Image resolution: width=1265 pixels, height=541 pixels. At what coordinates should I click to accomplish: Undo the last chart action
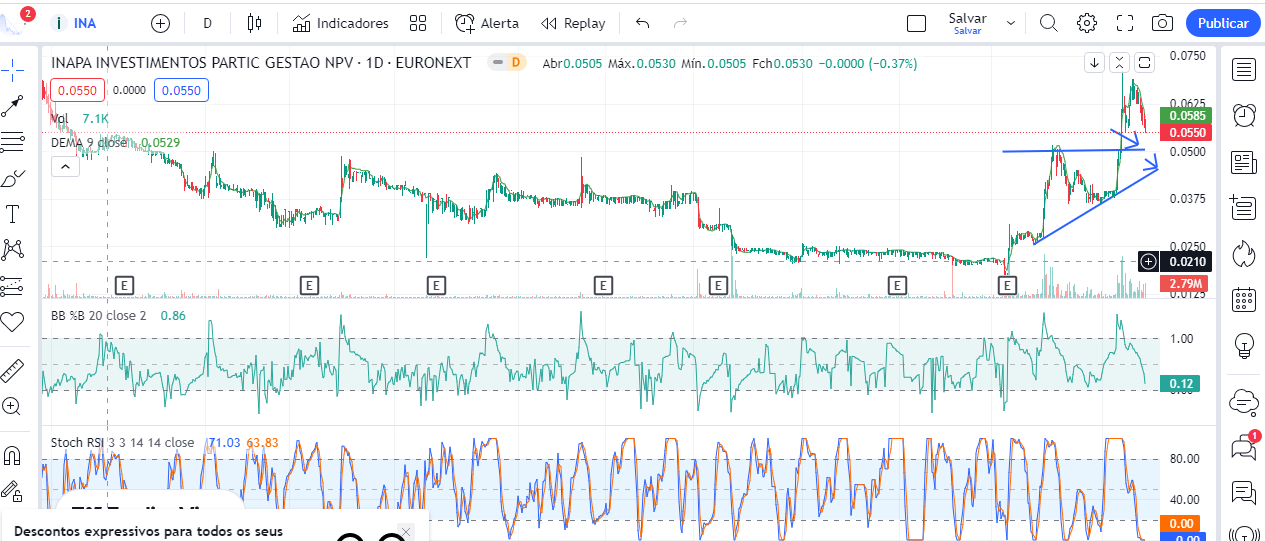[642, 23]
